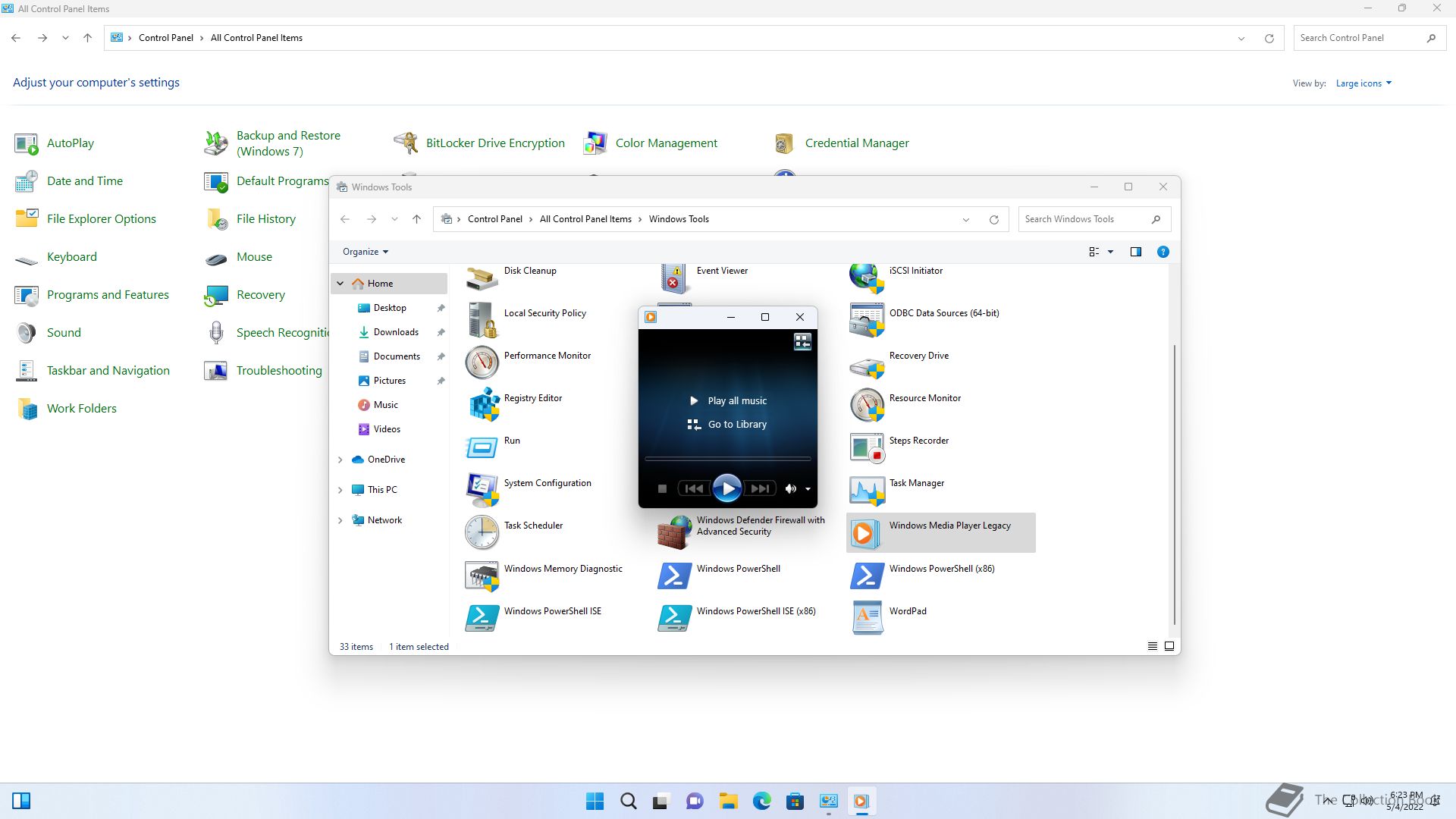Go up one level in Windows Tools
This screenshot has height=819, width=1456.
416,219
